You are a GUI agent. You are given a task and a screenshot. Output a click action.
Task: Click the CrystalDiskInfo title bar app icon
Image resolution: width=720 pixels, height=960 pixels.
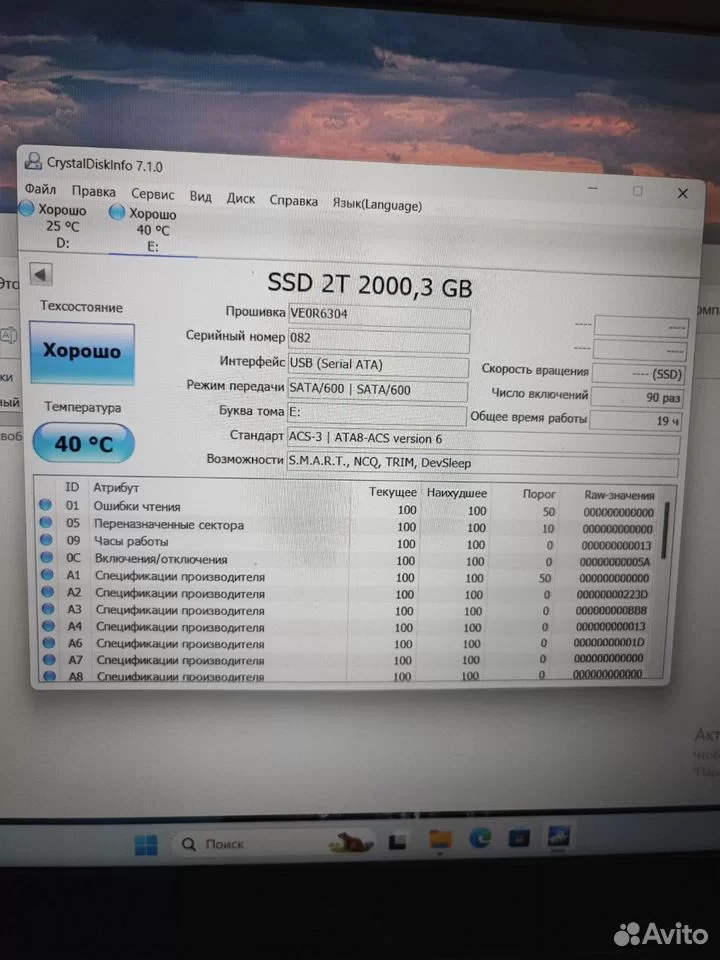tap(33, 160)
